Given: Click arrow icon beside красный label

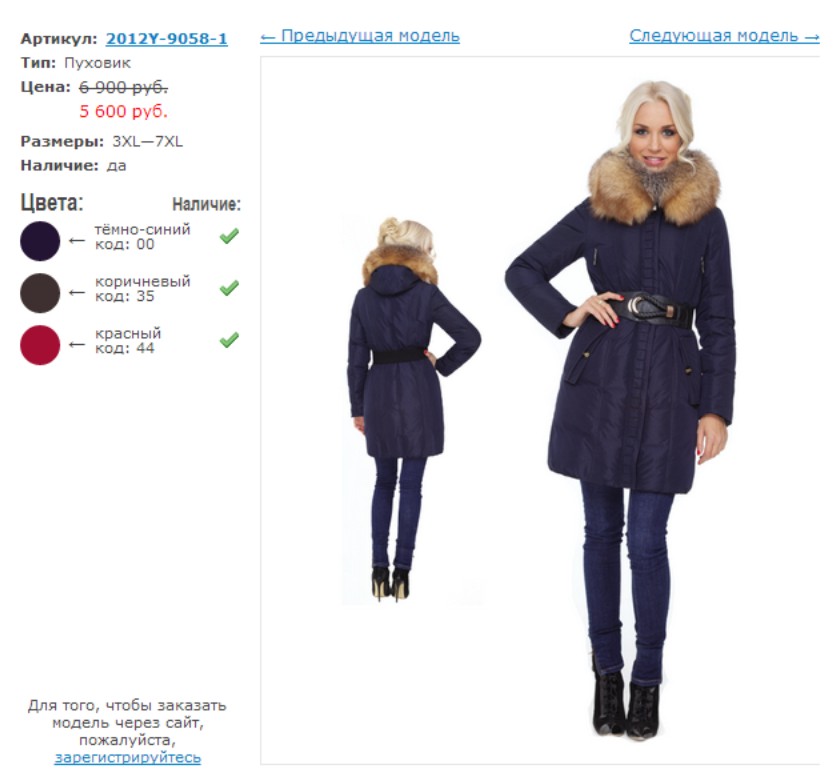Looking at the screenshot, I should coord(77,344).
